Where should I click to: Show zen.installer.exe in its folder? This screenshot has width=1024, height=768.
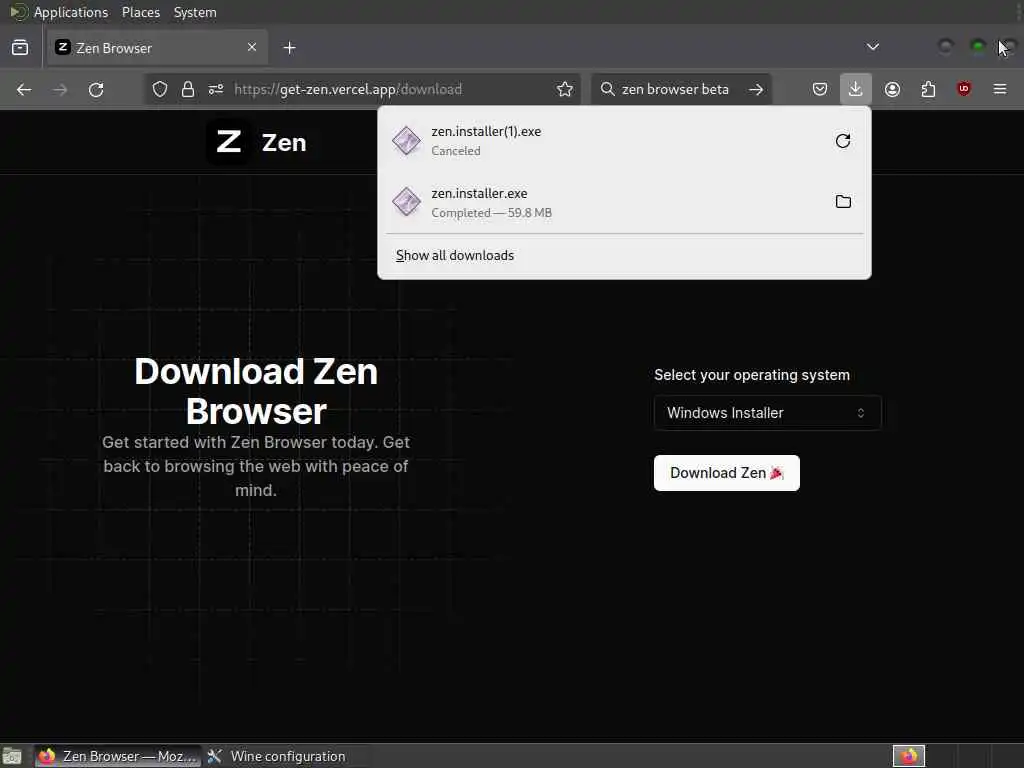(x=843, y=202)
